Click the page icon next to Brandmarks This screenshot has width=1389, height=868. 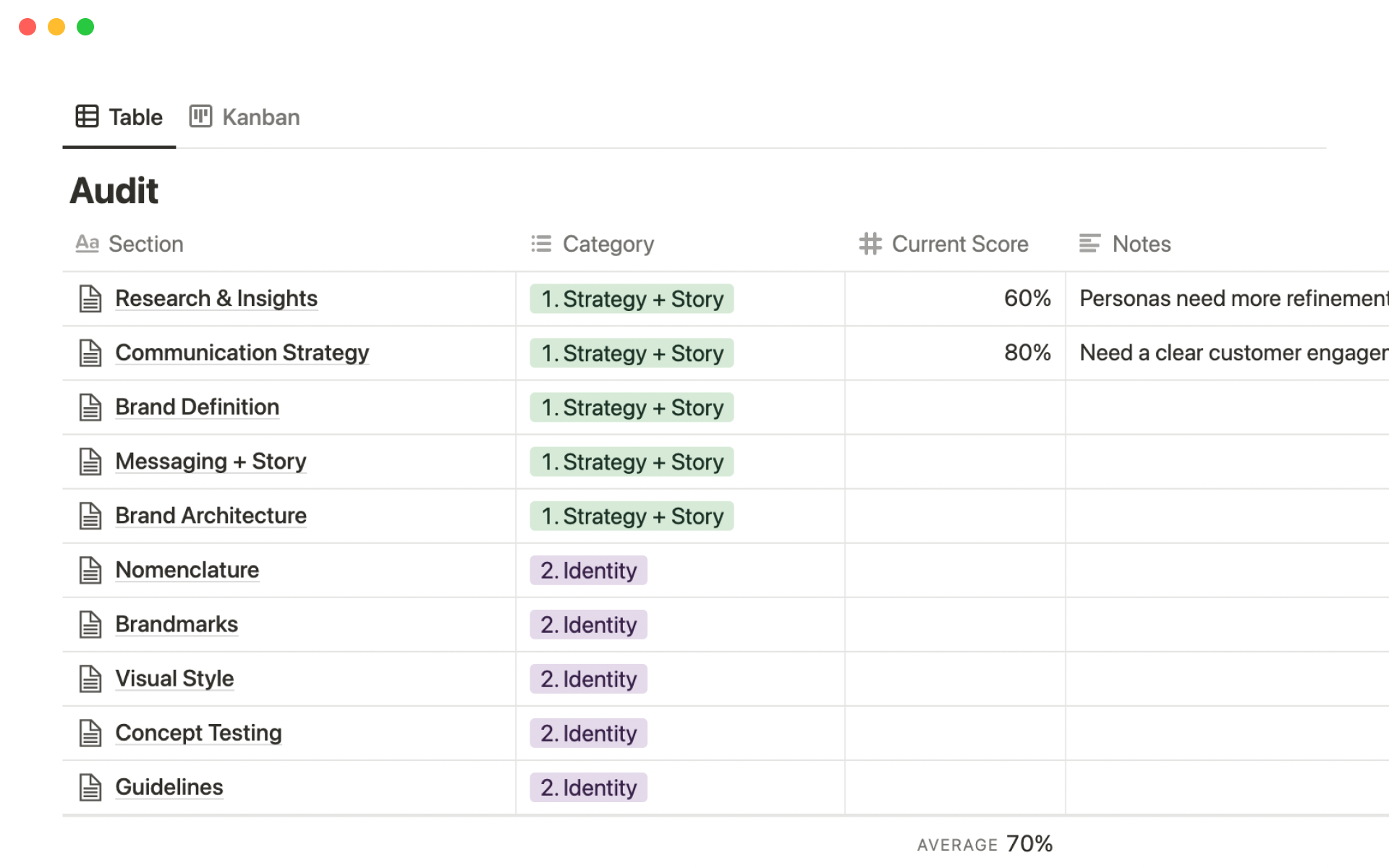(x=90, y=624)
